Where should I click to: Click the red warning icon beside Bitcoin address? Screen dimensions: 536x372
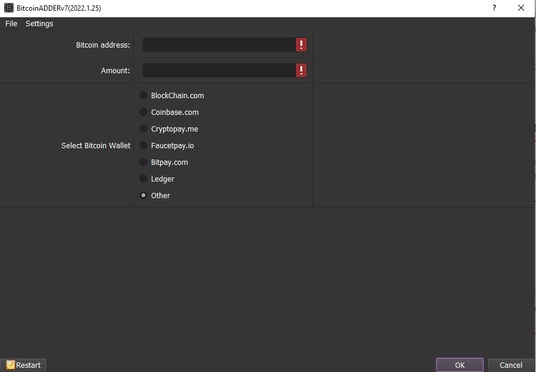pos(301,45)
